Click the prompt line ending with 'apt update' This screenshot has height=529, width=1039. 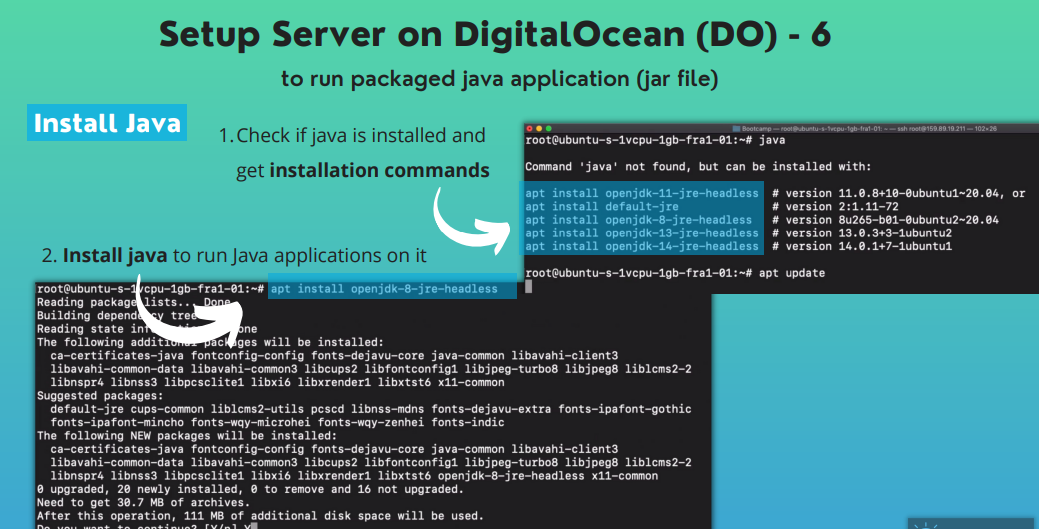[675, 273]
